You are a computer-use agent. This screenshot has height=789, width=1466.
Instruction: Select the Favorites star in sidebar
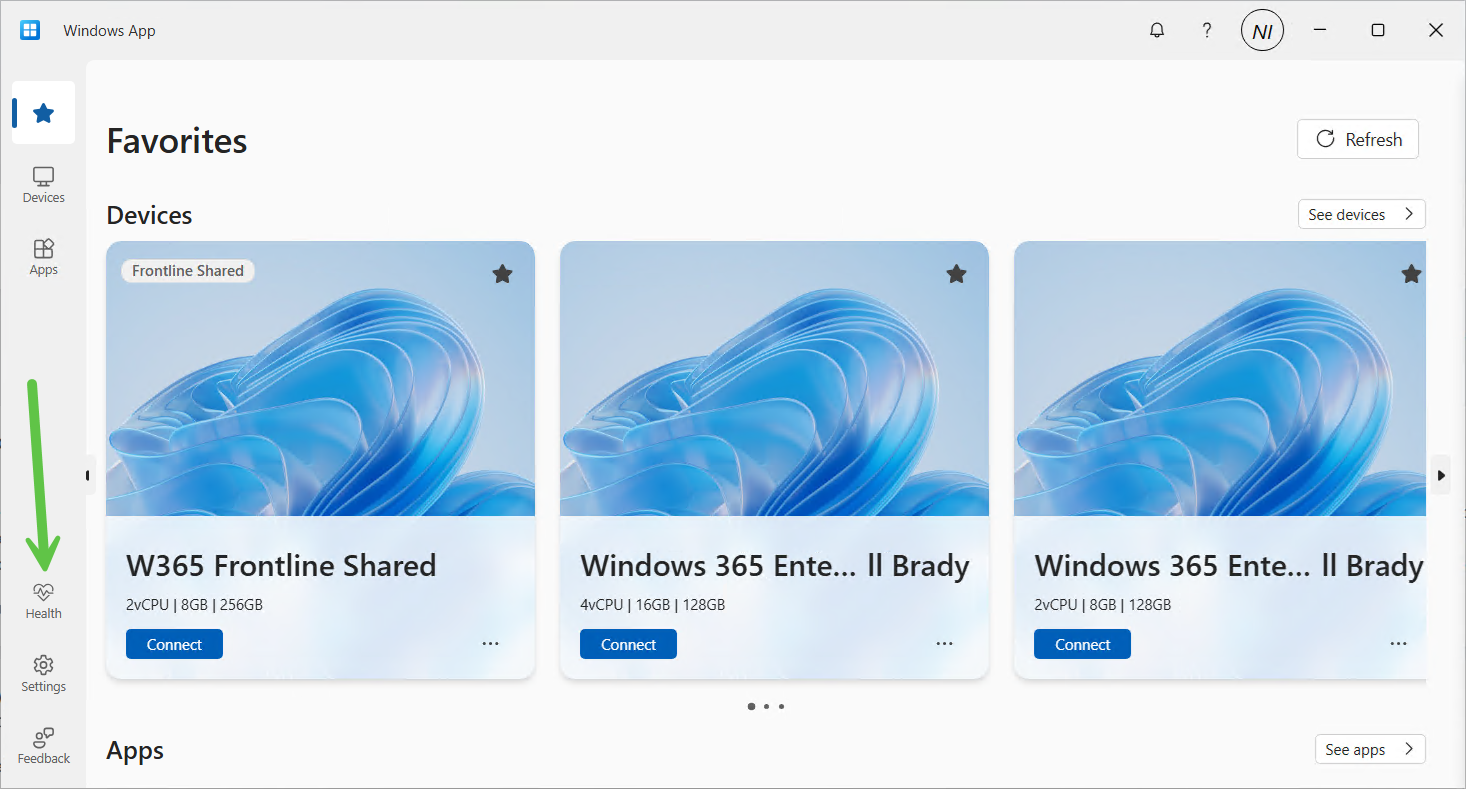(43, 113)
